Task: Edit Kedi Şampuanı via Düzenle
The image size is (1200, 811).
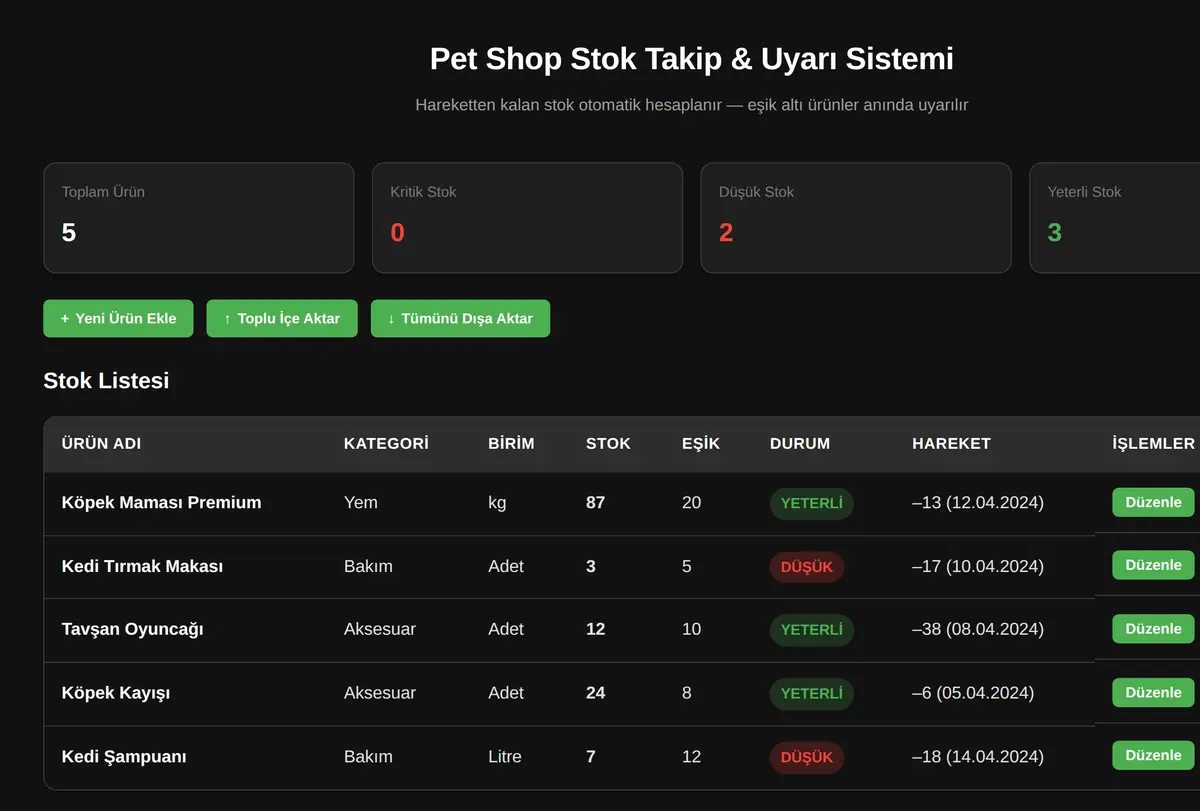Action: point(1153,755)
